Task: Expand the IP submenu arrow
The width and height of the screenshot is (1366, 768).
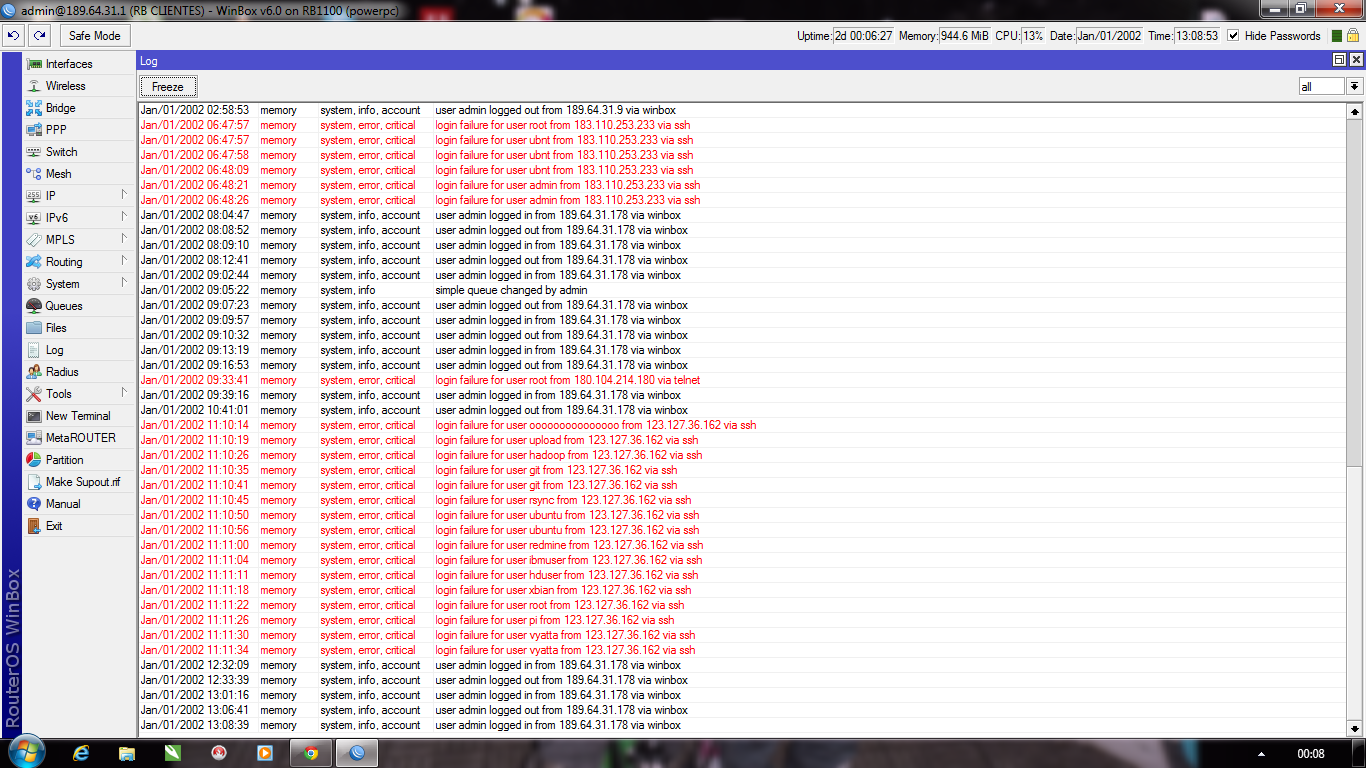Action: pos(124,196)
